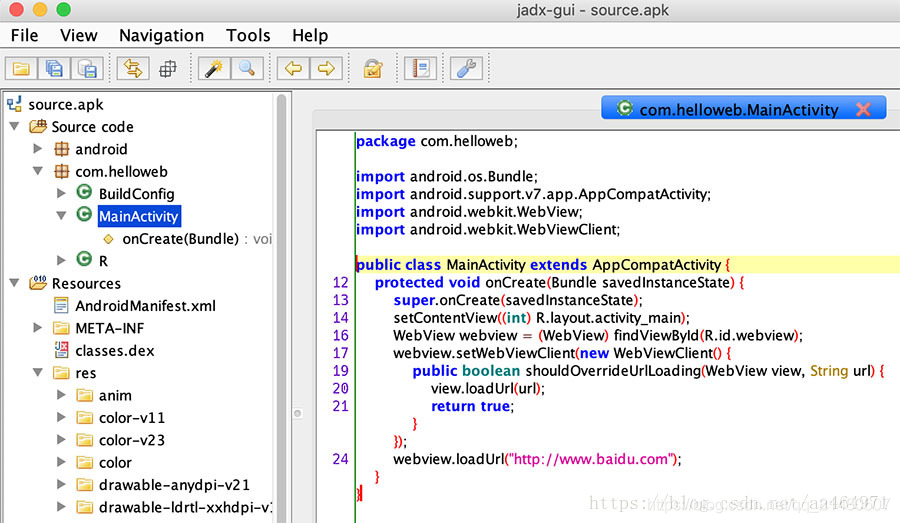Select com.helloweb package label
This screenshot has width=900, height=523.
121,172
